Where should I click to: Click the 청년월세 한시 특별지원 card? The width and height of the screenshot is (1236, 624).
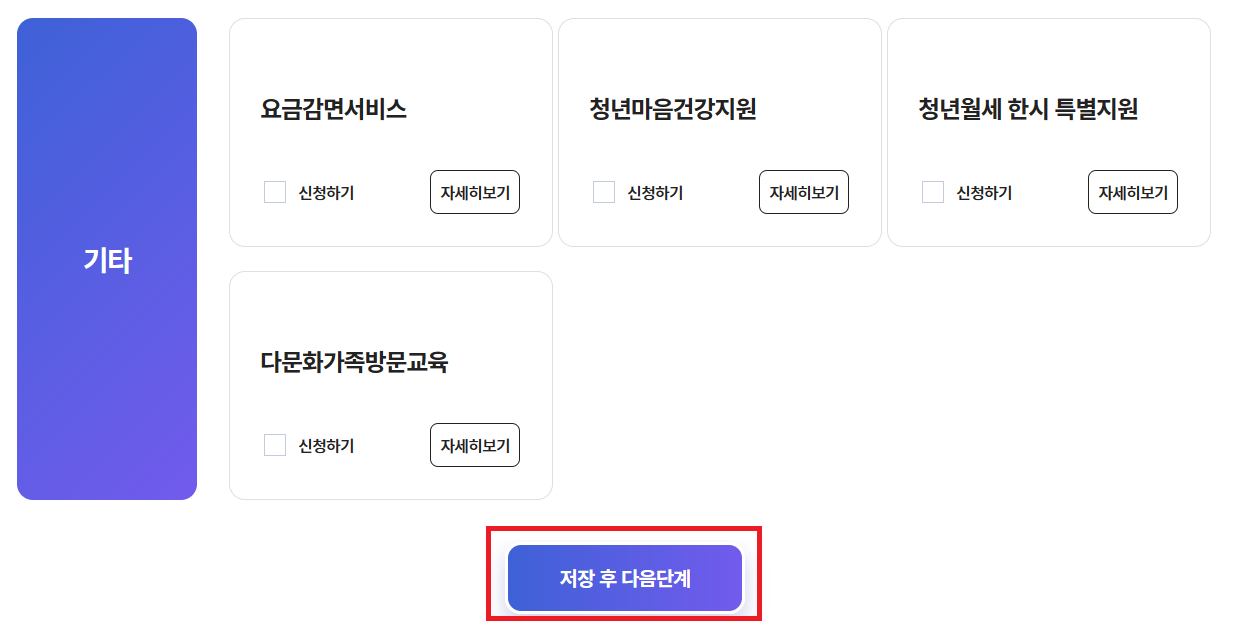click(x=1048, y=131)
